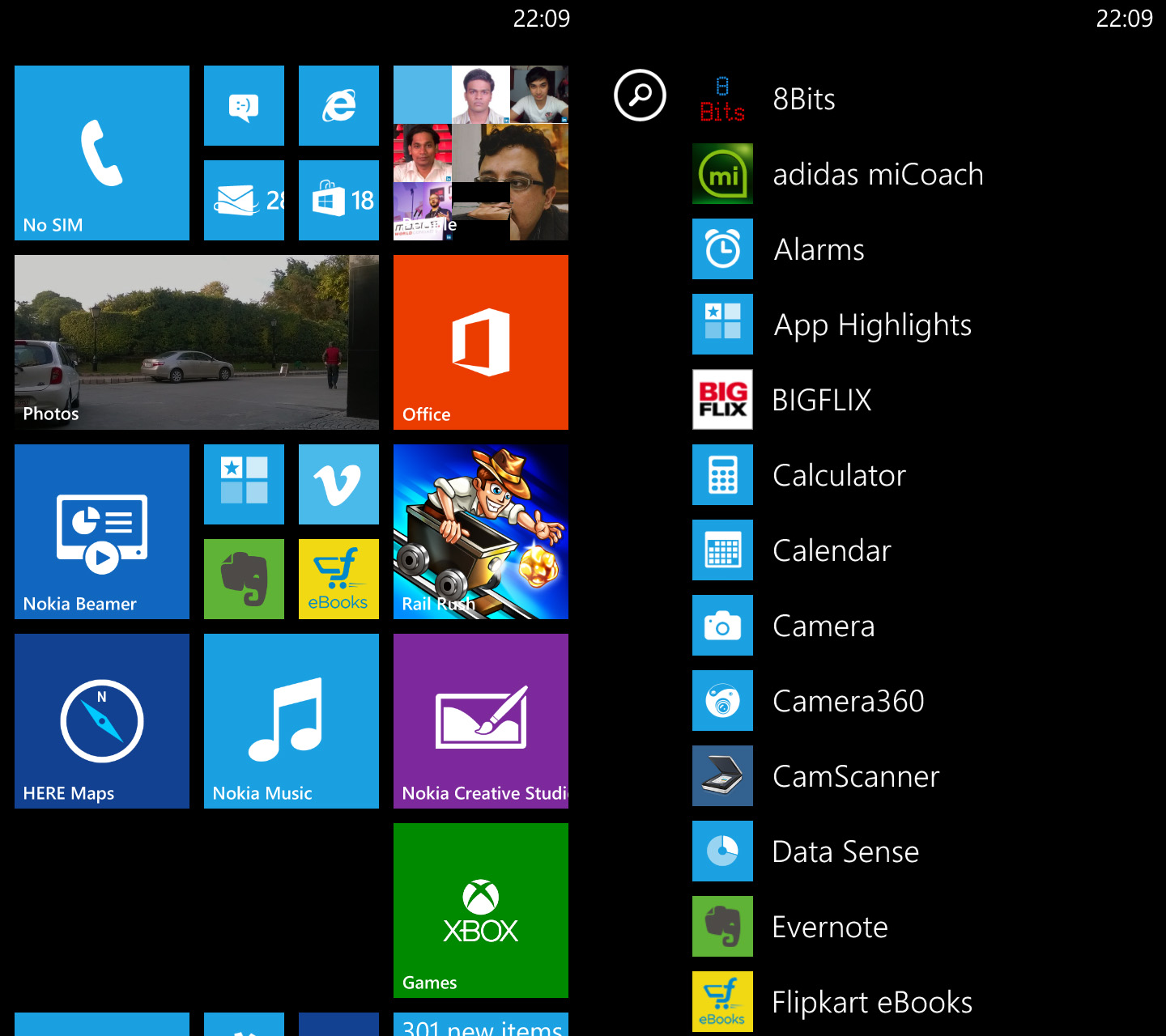Open App Highlights small tile on Start
1166x1036 pixels.
pyautogui.click(x=244, y=484)
